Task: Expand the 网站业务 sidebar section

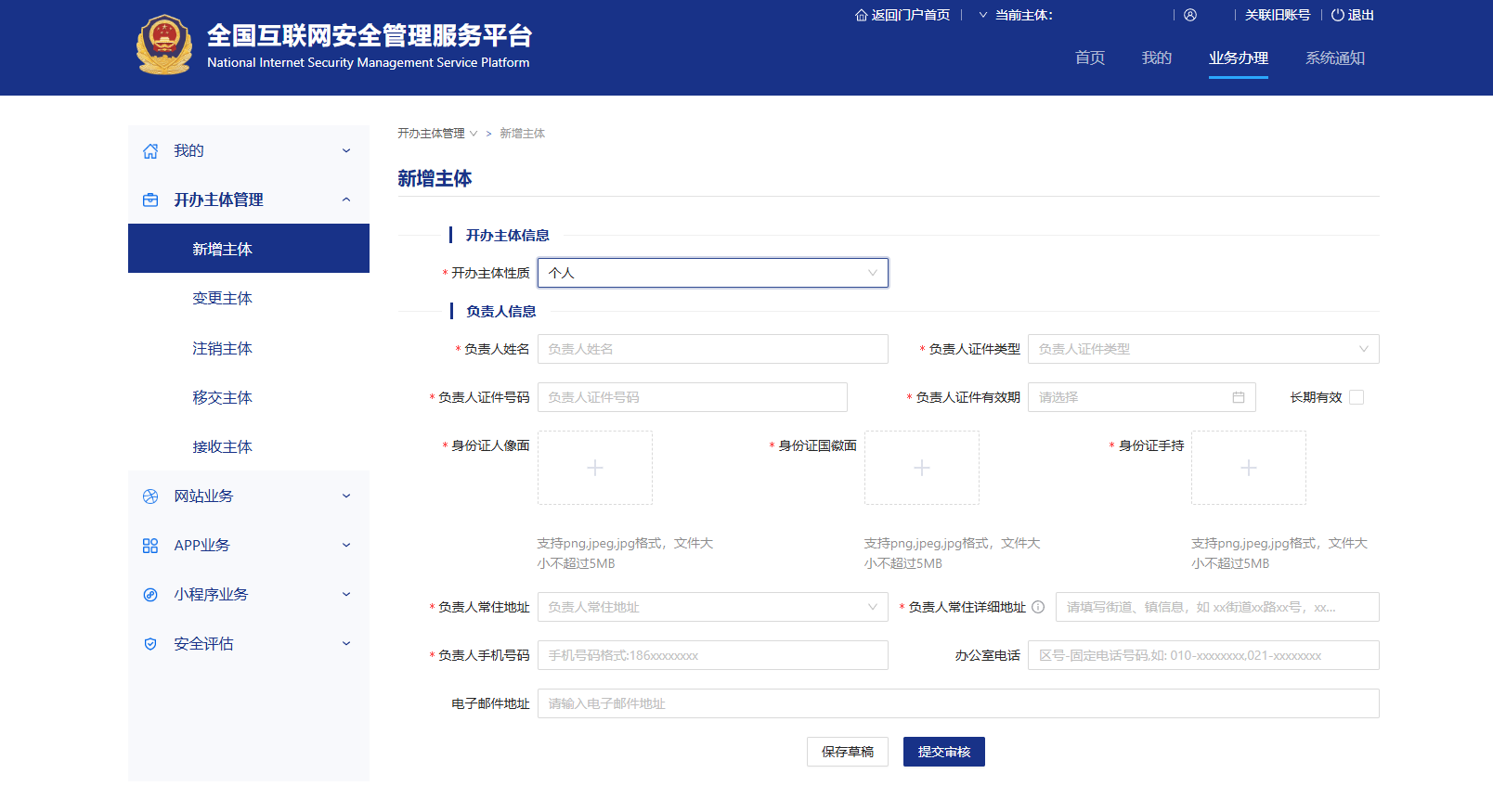Action: (x=248, y=496)
